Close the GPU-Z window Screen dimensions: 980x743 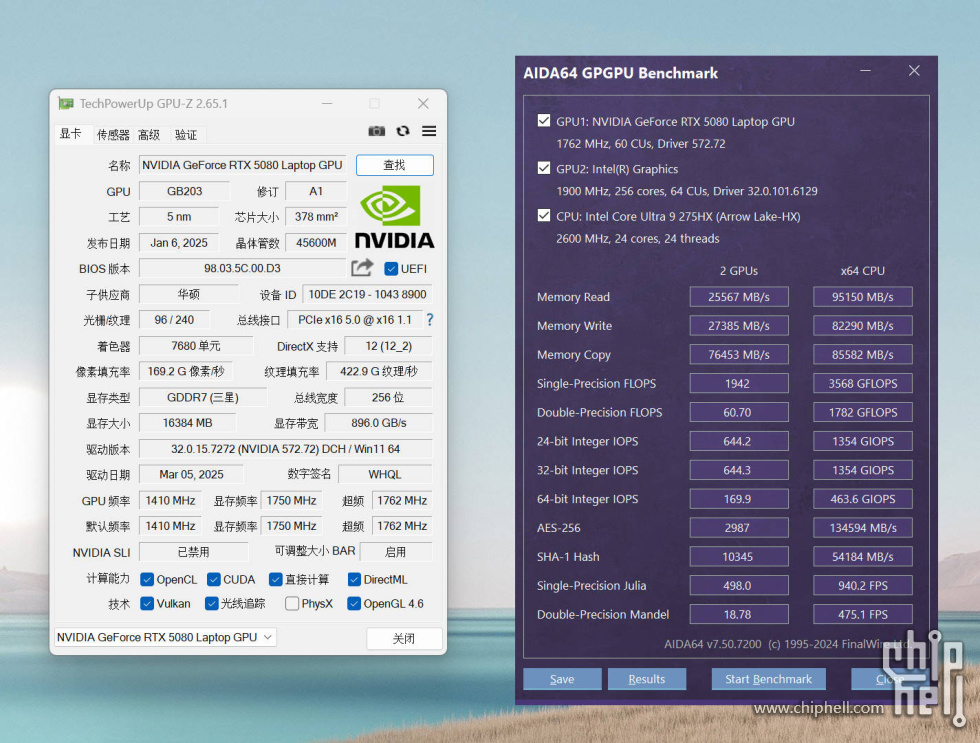pos(423,103)
